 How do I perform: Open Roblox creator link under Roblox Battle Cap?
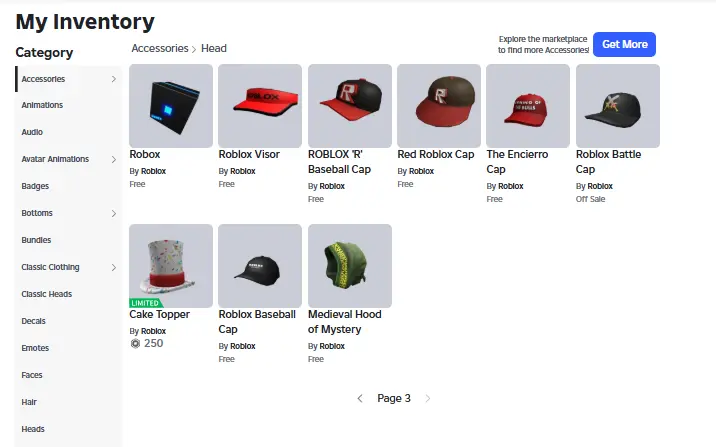(600, 186)
